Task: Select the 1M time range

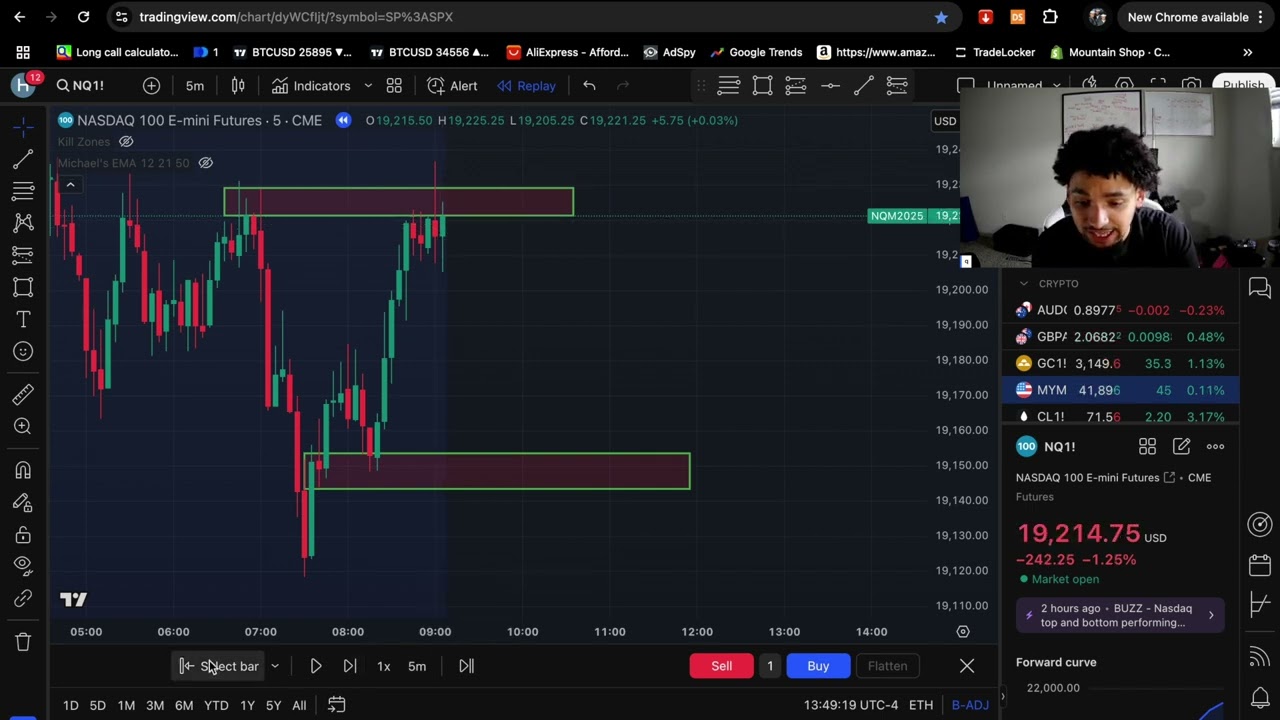Action: pyautogui.click(x=126, y=706)
